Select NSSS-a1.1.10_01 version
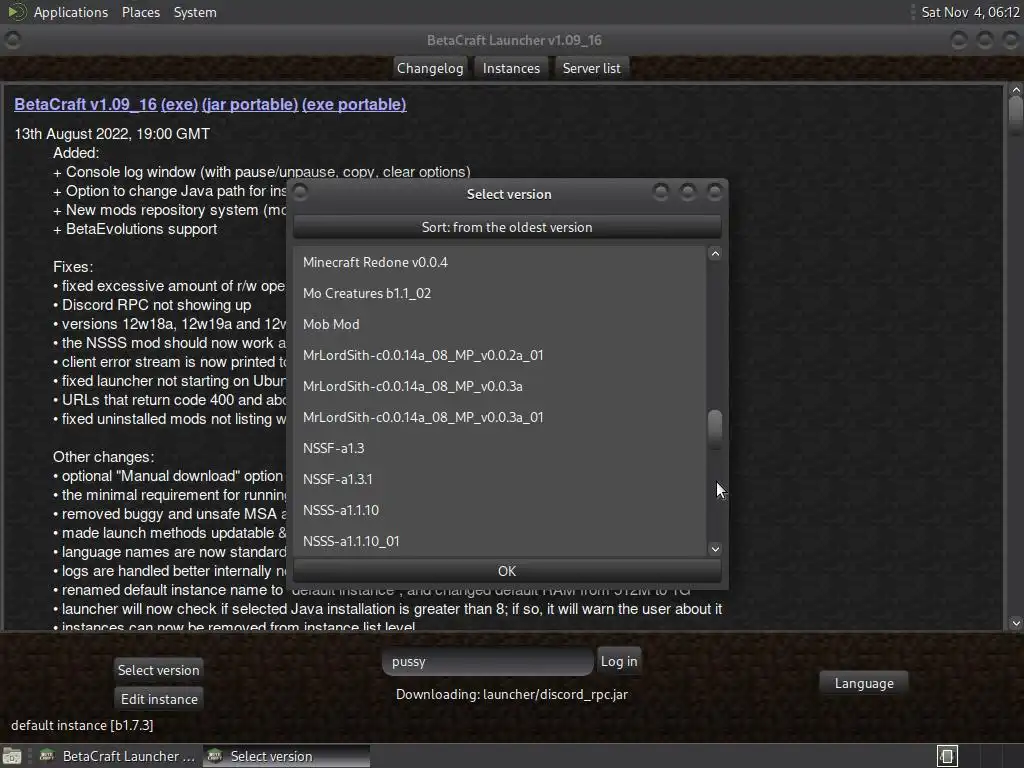The width and height of the screenshot is (1024, 768). coord(500,541)
